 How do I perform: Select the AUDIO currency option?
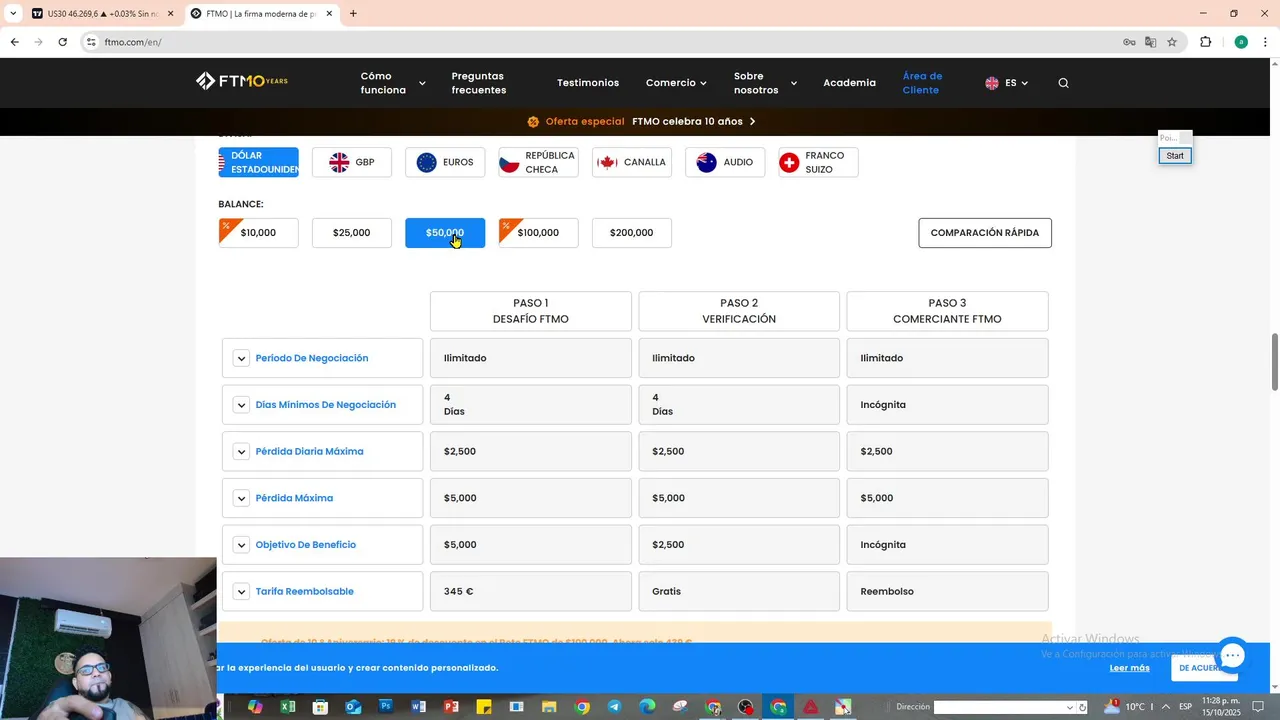pyautogui.click(x=725, y=162)
